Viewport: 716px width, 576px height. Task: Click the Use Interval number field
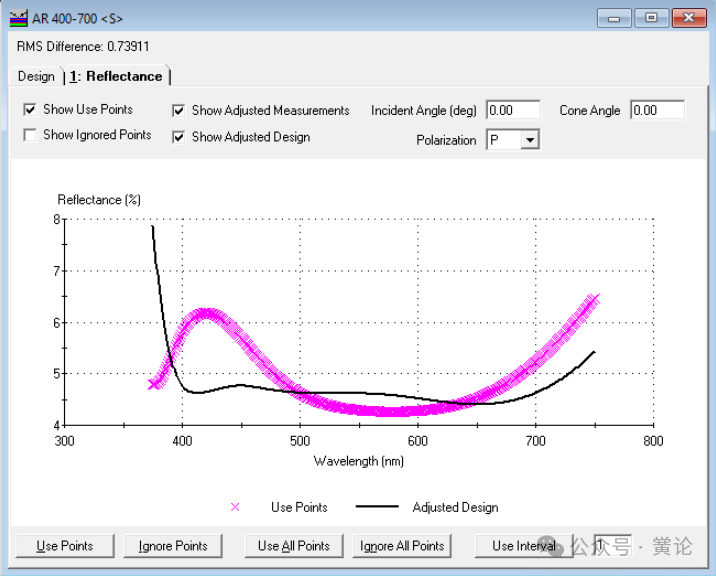613,545
